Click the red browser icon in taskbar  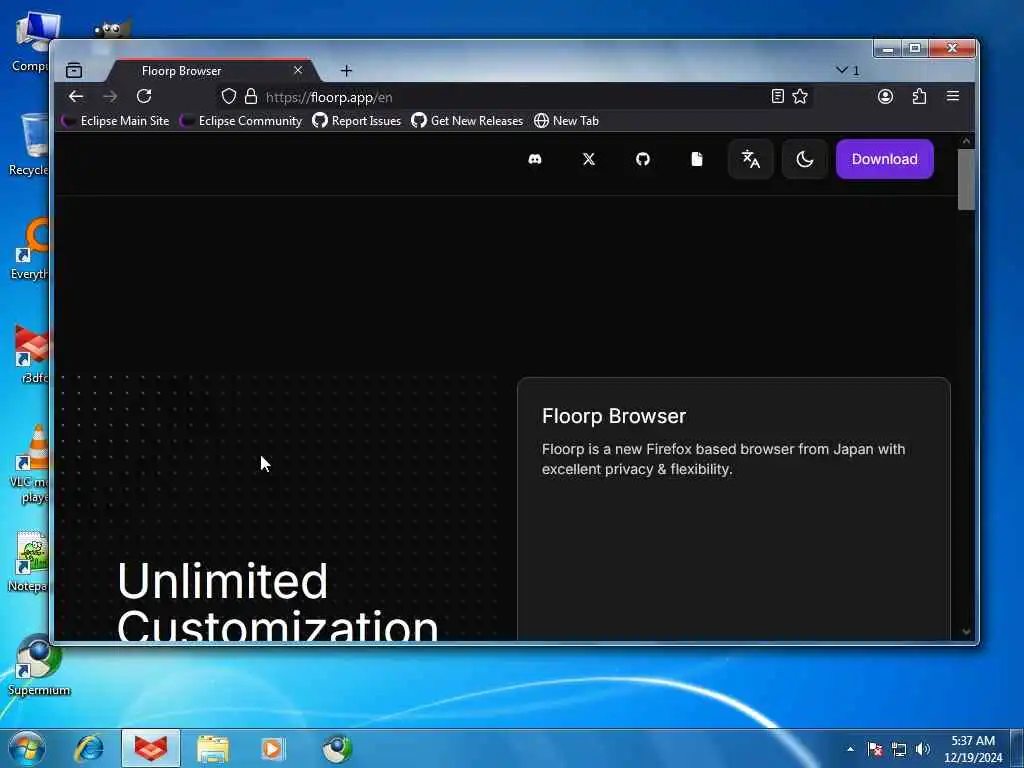point(151,748)
